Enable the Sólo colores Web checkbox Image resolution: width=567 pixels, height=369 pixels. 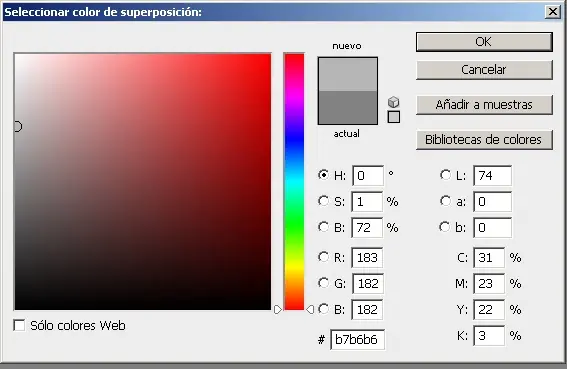(19, 325)
